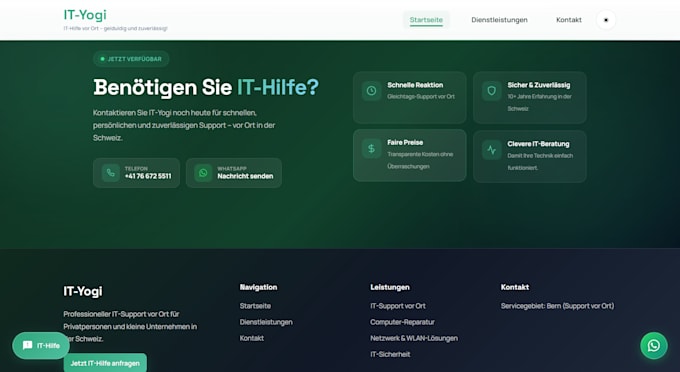The image size is (680, 372).
Task: Click the clock icon on Schnelle Reaktion card
Action: 371,91
